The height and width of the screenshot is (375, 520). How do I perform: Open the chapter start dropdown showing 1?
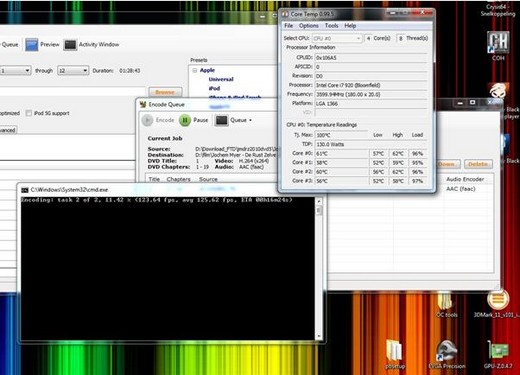click(15, 71)
